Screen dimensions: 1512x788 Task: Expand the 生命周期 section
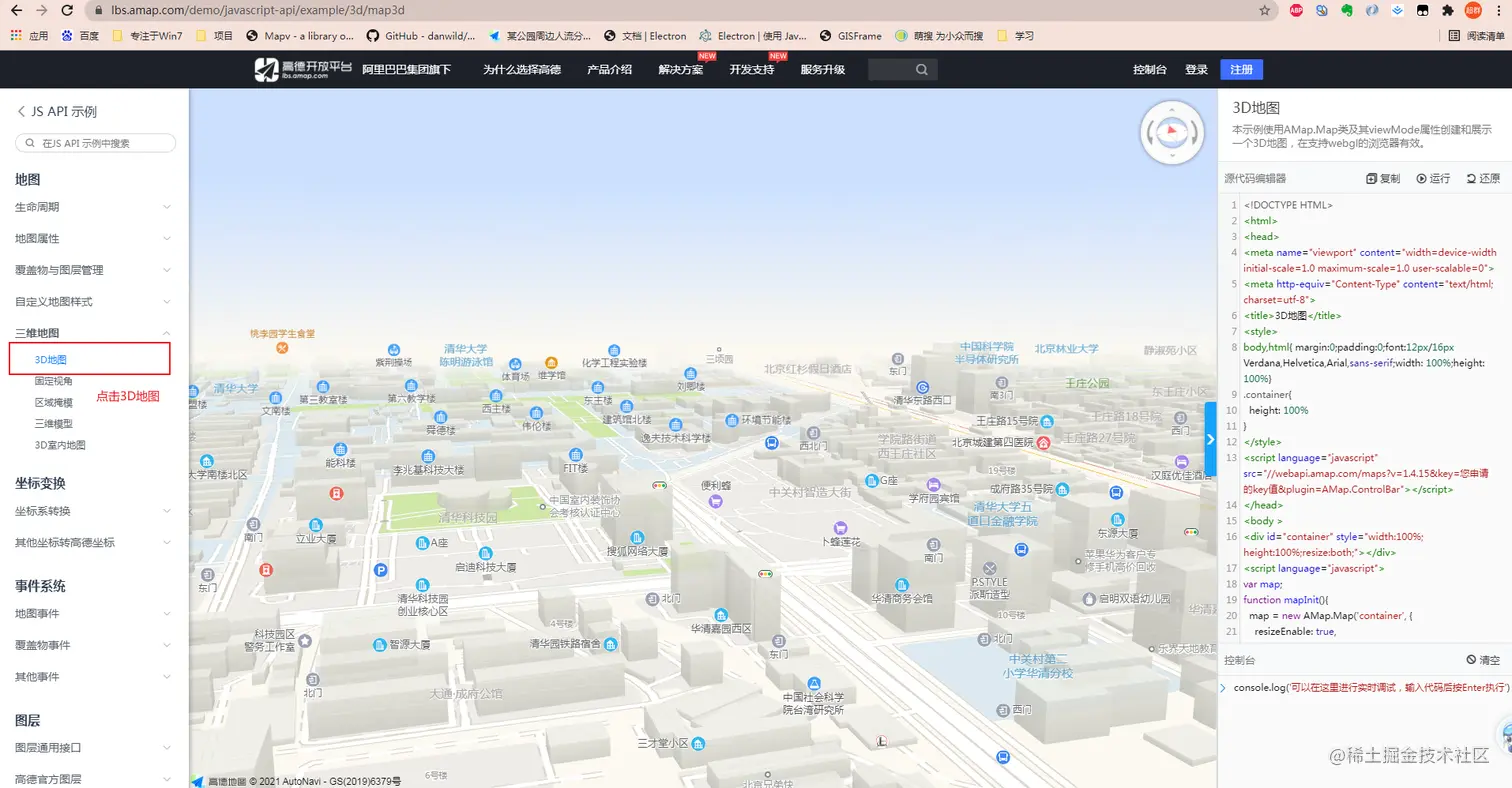click(166, 207)
